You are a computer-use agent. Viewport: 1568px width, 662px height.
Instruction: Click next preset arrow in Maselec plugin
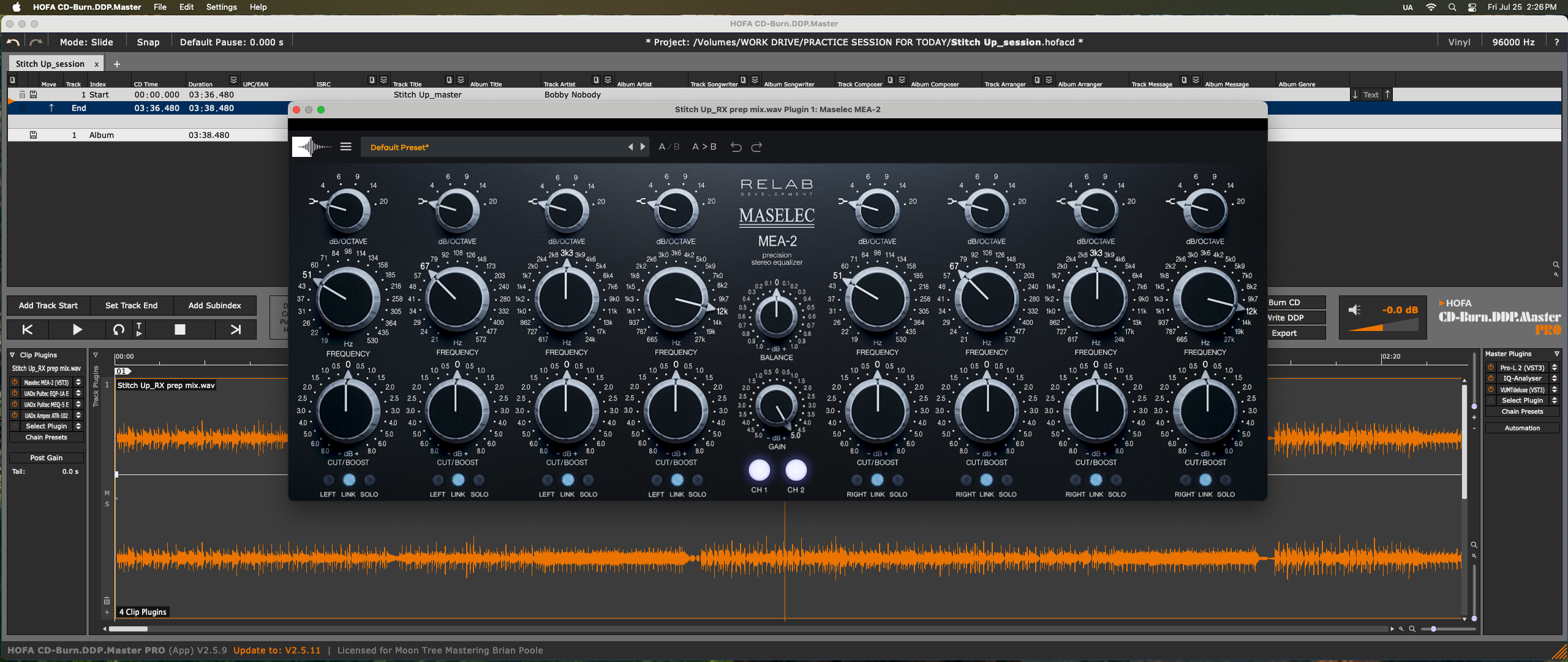coord(643,147)
